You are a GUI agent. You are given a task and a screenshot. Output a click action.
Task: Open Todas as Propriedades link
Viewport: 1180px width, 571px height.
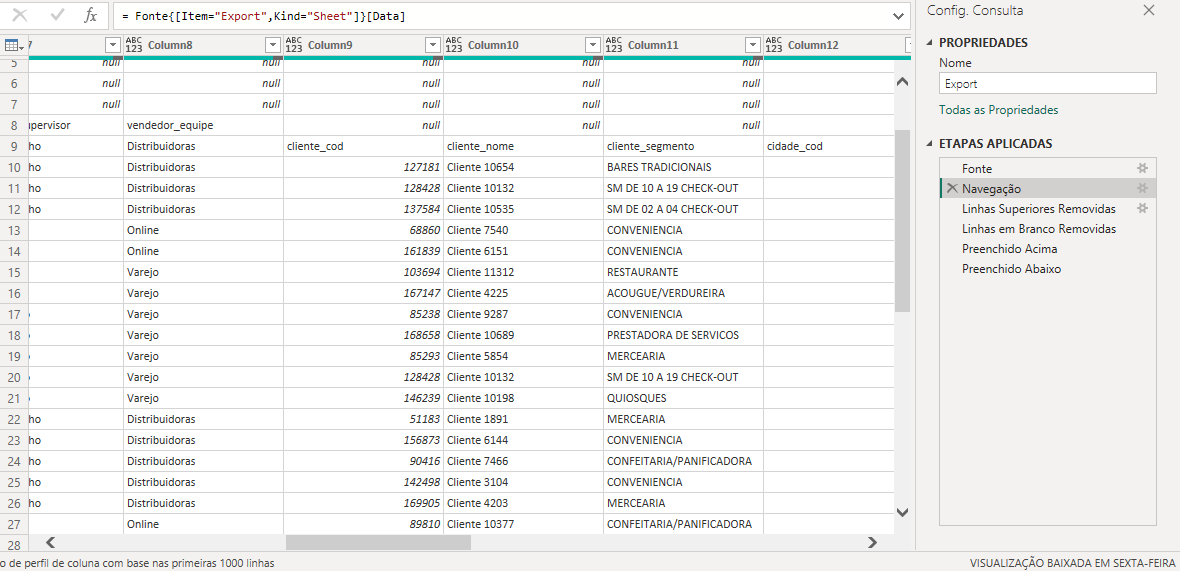pos(998,110)
